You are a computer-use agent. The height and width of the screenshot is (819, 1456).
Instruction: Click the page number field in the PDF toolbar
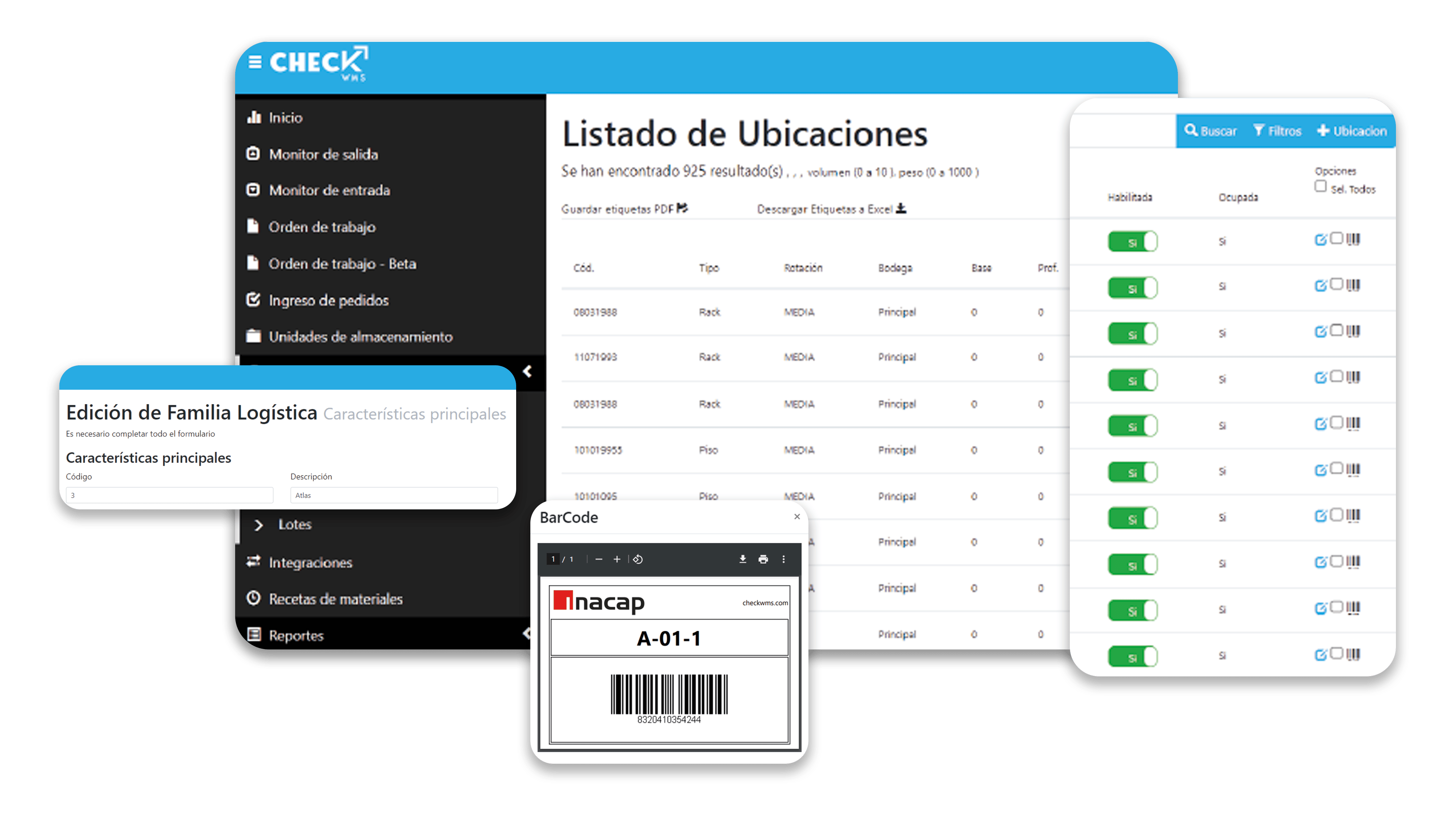[553, 559]
